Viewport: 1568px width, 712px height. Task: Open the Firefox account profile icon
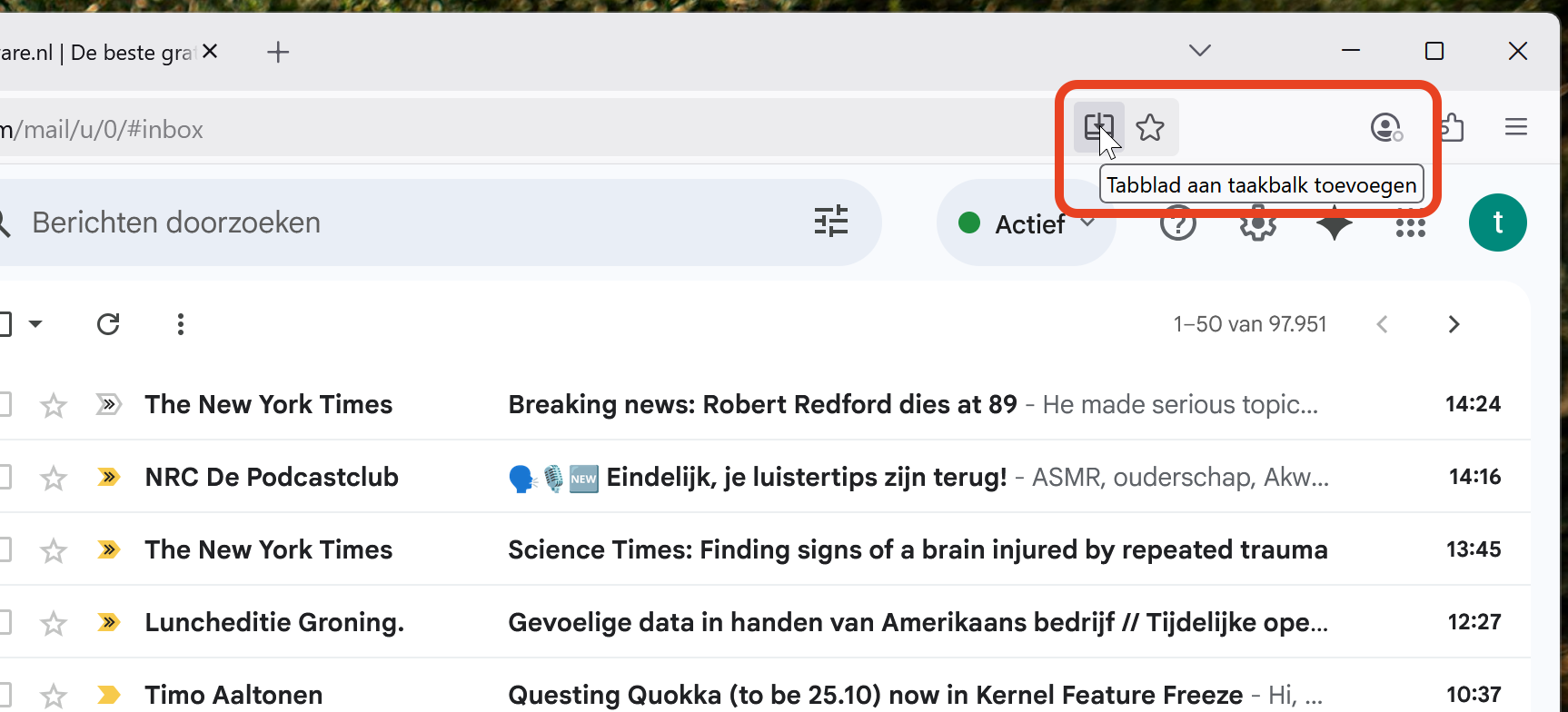click(x=1386, y=127)
